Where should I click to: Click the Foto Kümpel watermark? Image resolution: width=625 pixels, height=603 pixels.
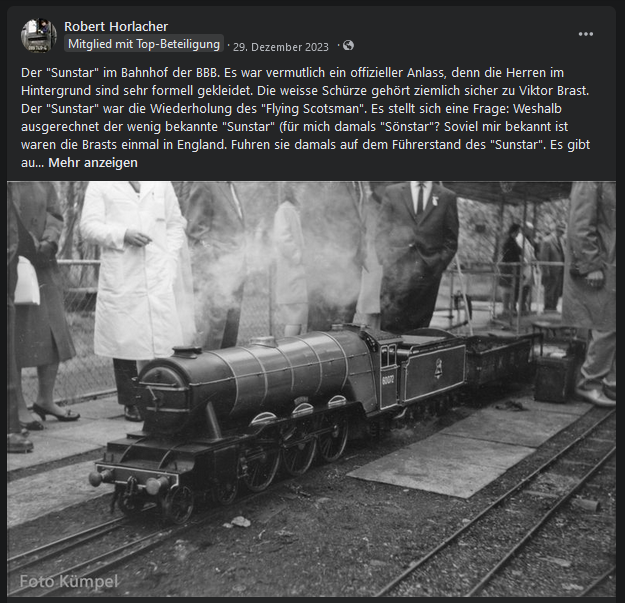[x=69, y=581]
